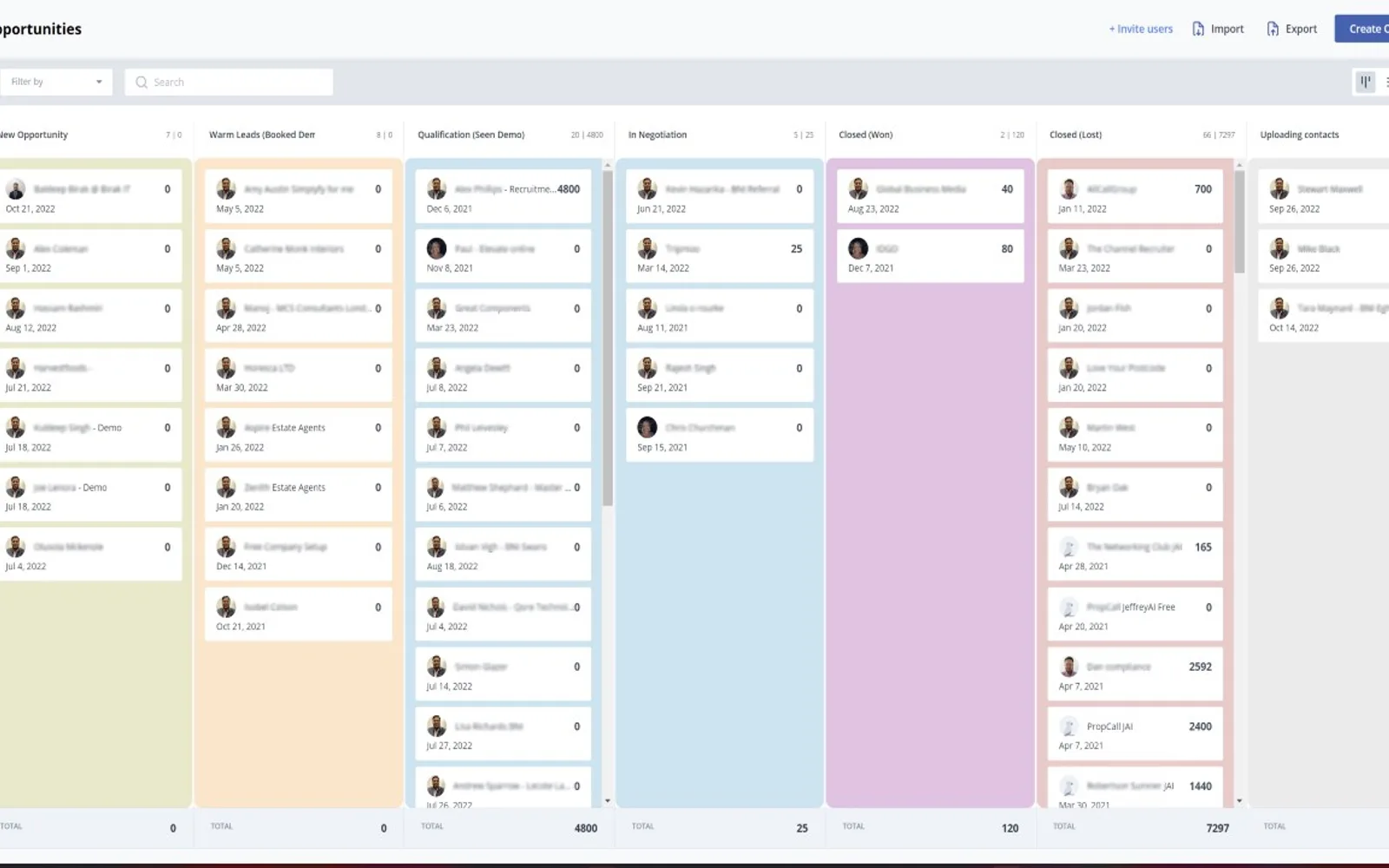Click avatar on Dec 6, 2021 Qualification card
The image size is (1389, 868).
click(437, 188)
